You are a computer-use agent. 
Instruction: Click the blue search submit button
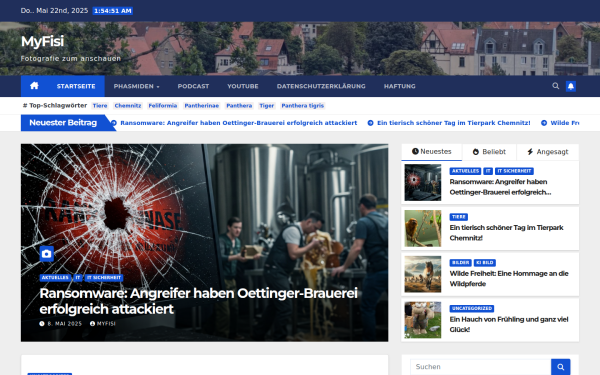point(561,367)
